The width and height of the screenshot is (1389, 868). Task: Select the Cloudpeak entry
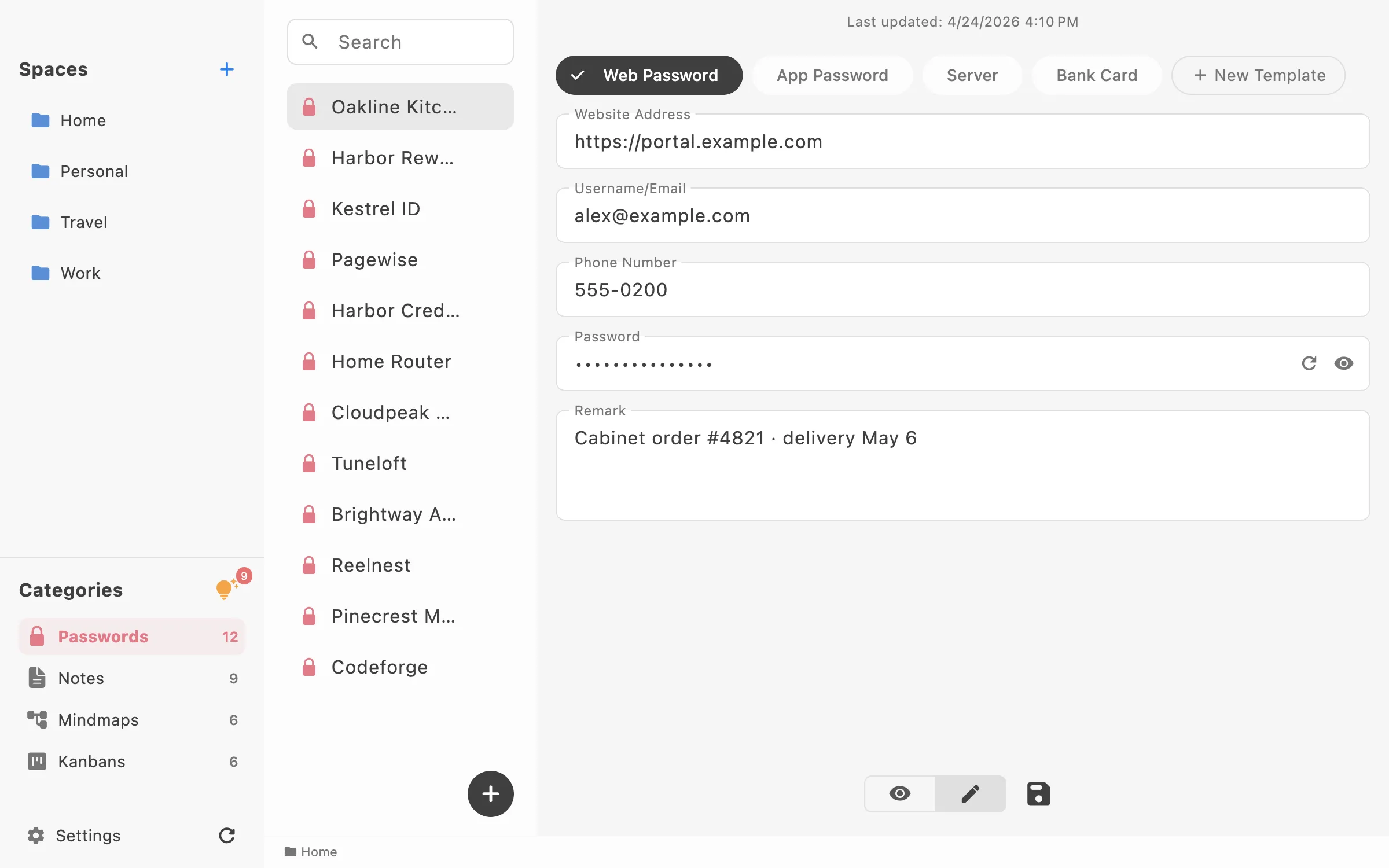tap(400, 412)
